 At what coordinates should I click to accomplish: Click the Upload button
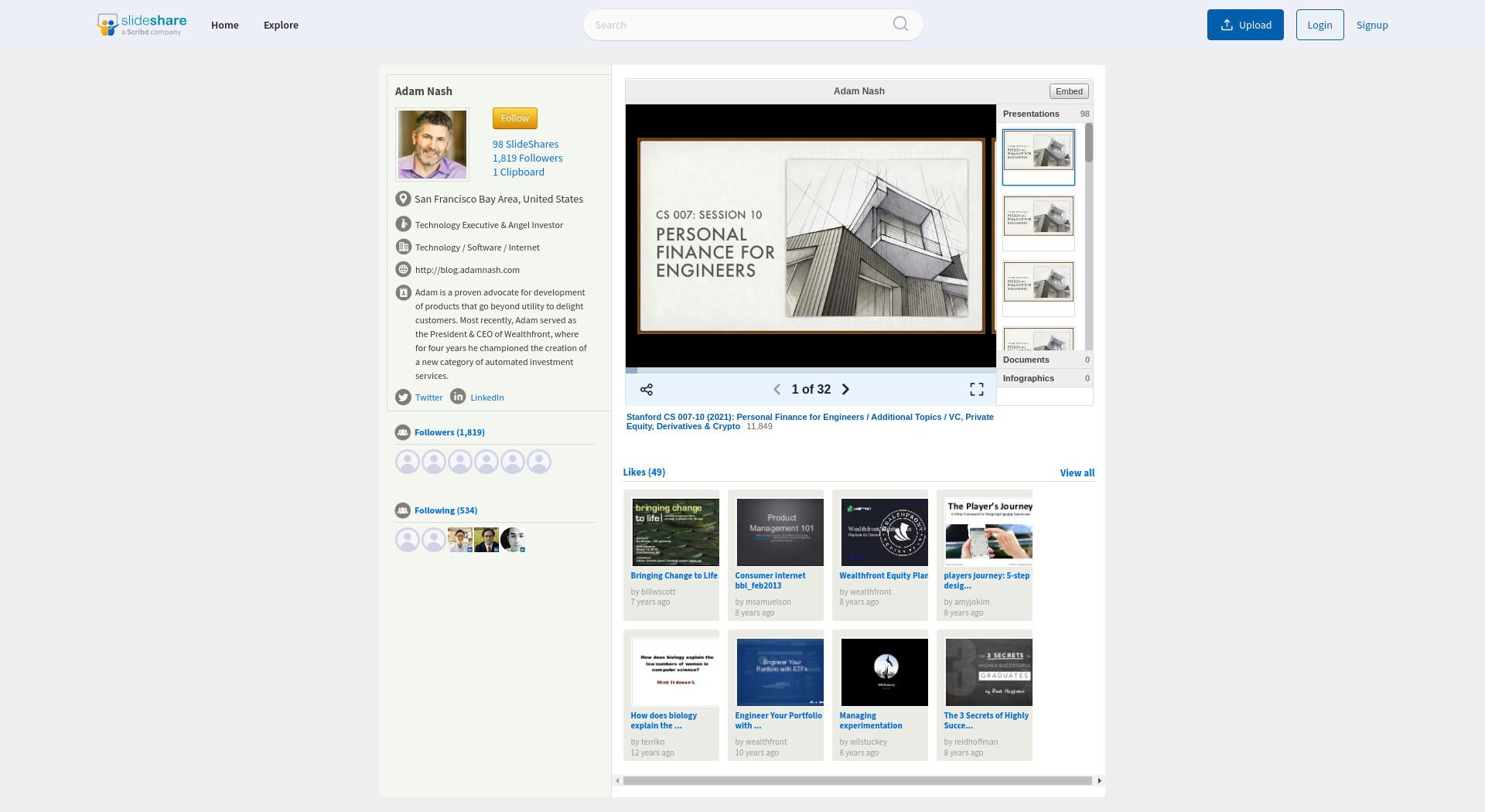point(1245,25)
